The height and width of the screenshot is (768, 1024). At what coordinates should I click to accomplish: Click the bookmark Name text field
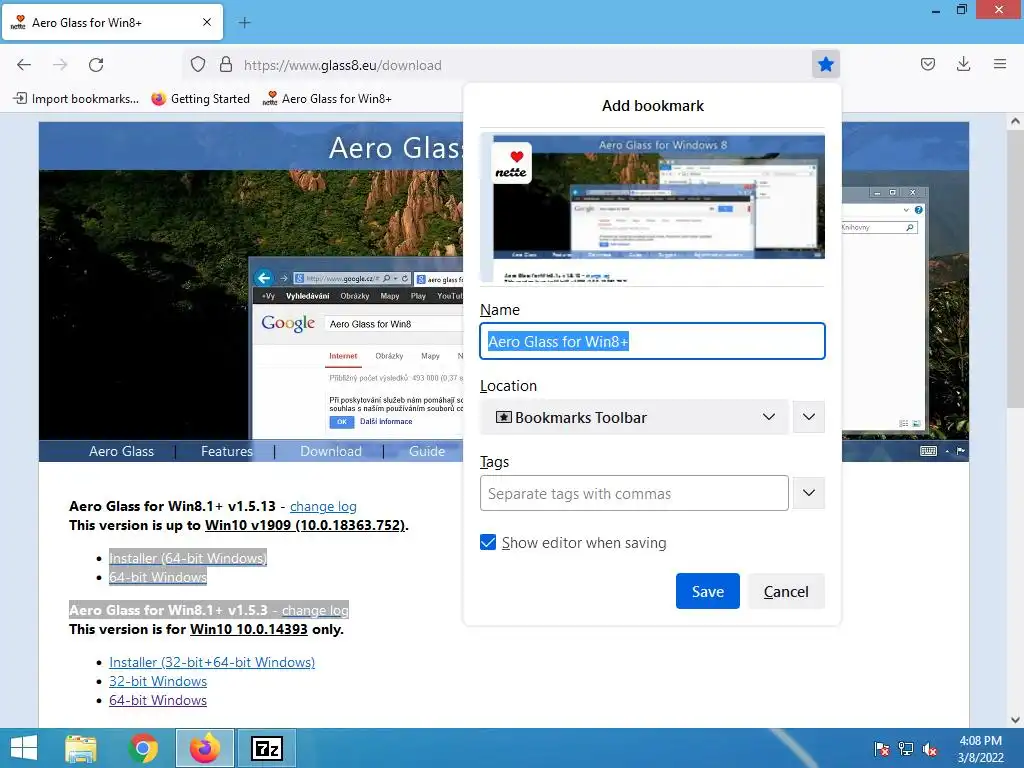click(652, 341)
